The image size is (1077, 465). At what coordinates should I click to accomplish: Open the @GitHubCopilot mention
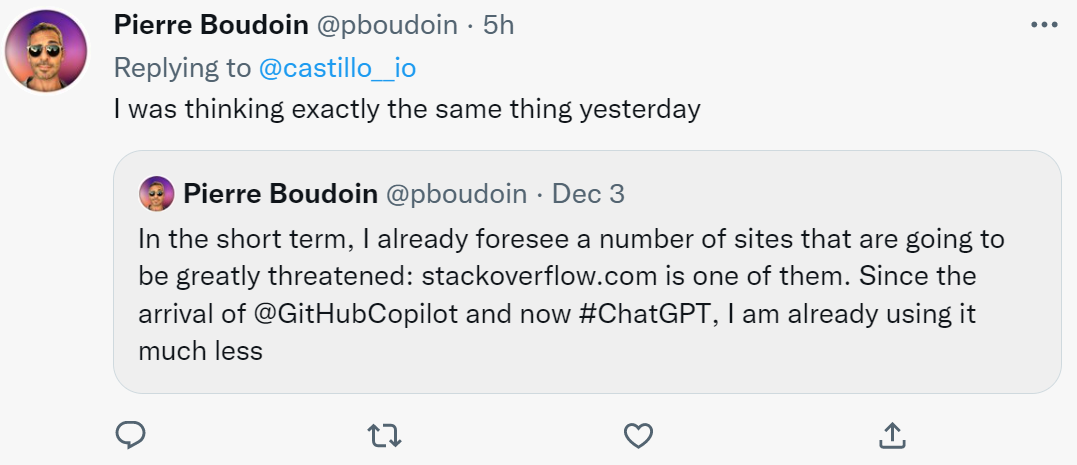point(356,314)
